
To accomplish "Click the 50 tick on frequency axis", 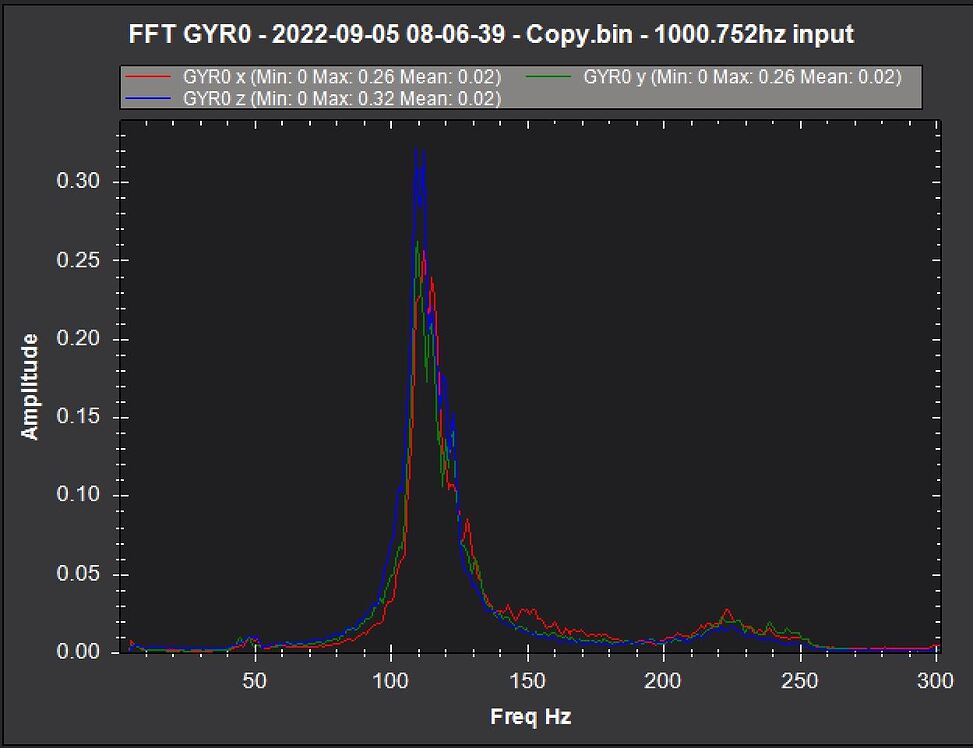I will coord(253,680).
